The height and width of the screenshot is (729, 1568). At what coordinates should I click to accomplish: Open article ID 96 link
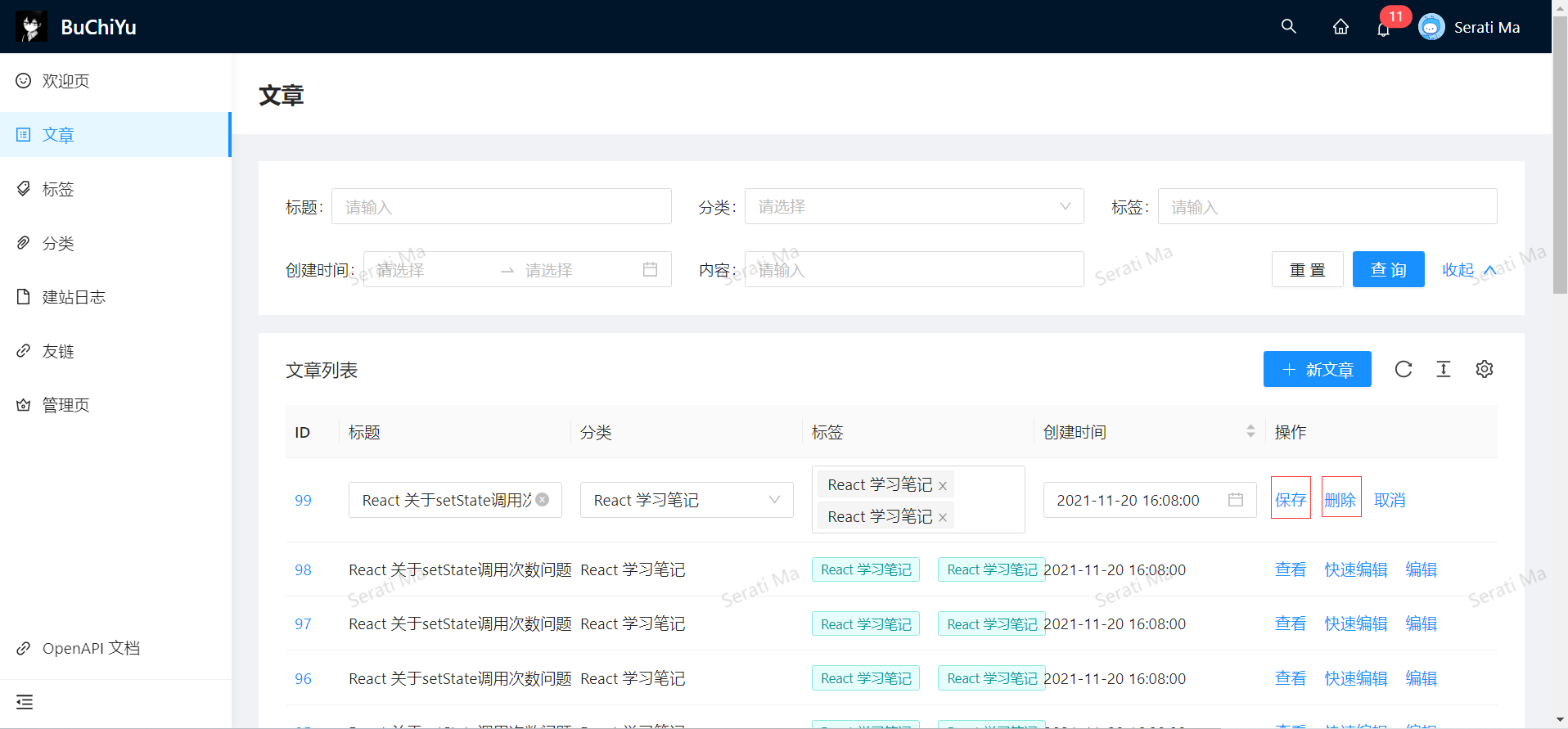303,678
